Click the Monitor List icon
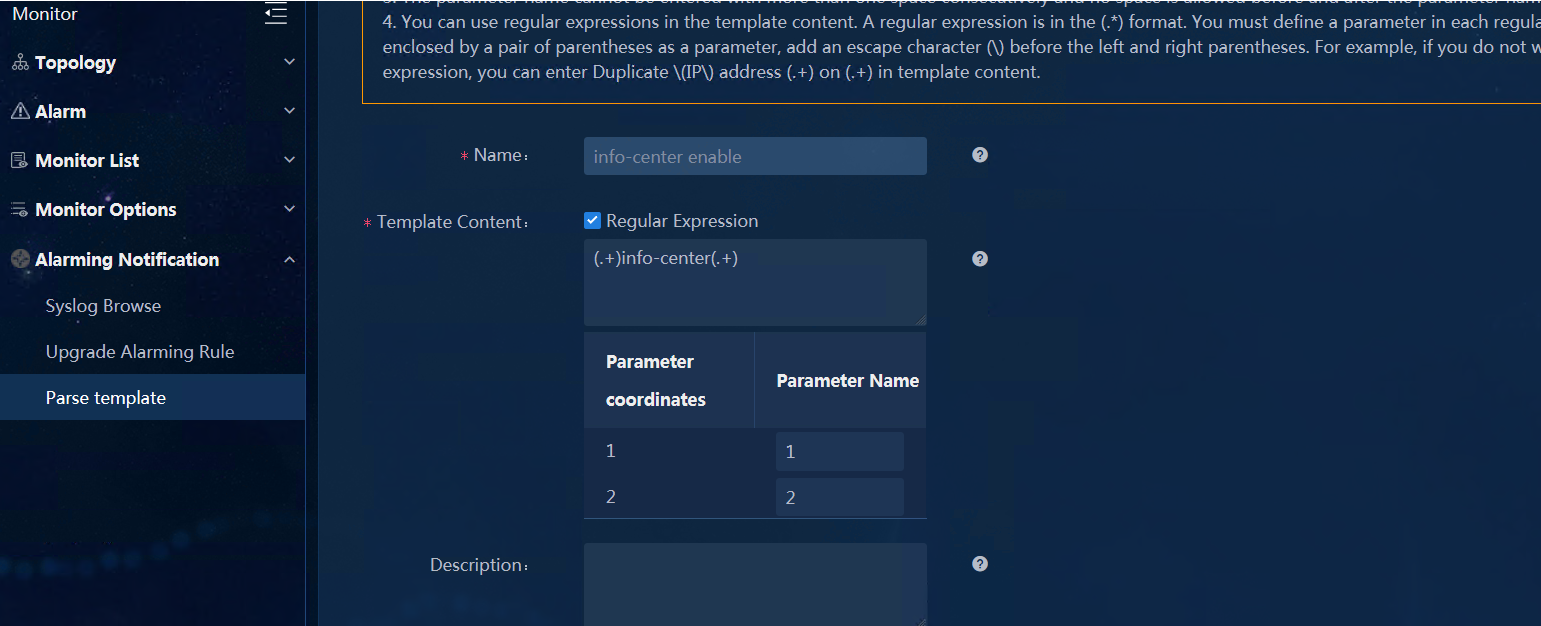The image size is (1541, 626). (20, 160)
